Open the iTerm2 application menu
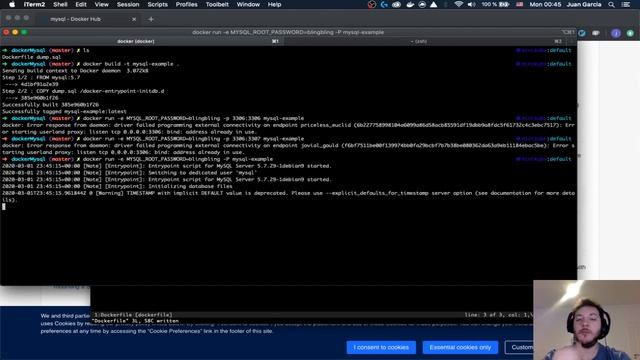This screenshot has width=640, height=360. (34, 4)
